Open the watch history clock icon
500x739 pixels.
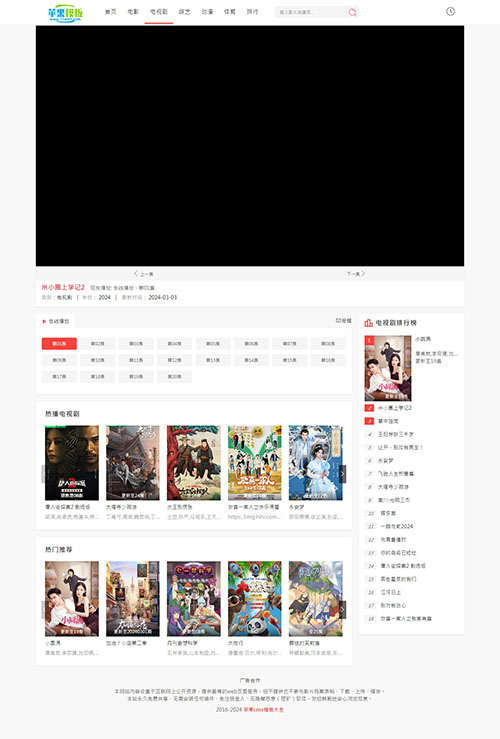(x=451, y=11)
